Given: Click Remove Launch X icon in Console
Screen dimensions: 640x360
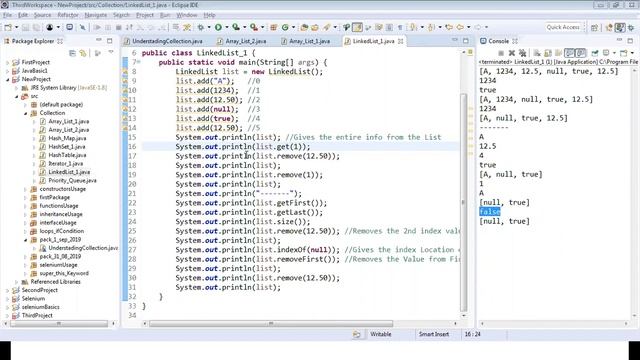Looking at the screenshot, I should point(512,53).
